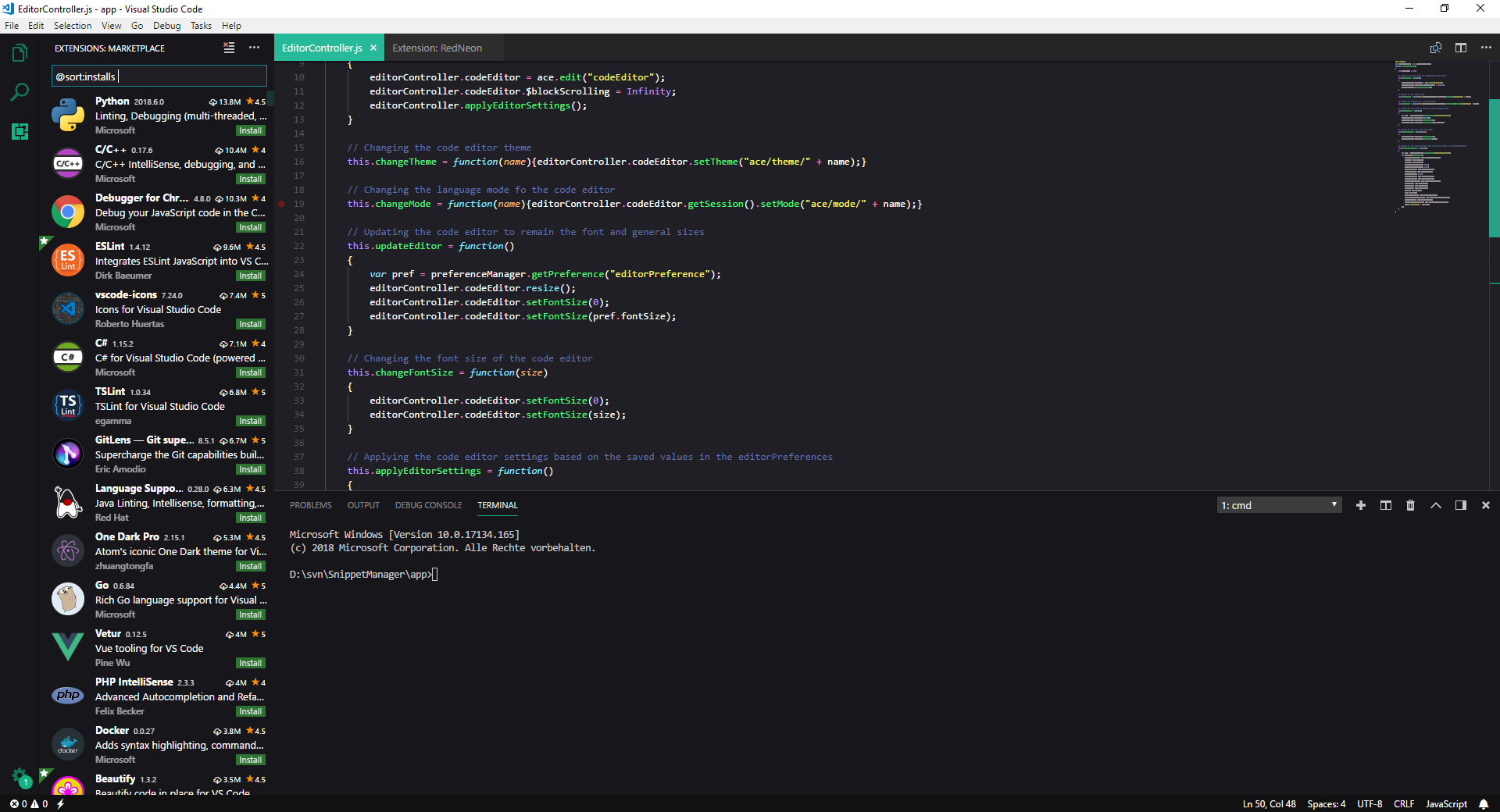Change language mode JavaScript in status bar
Viewport: 1500px width, 812px height.
coord(1446,803)
